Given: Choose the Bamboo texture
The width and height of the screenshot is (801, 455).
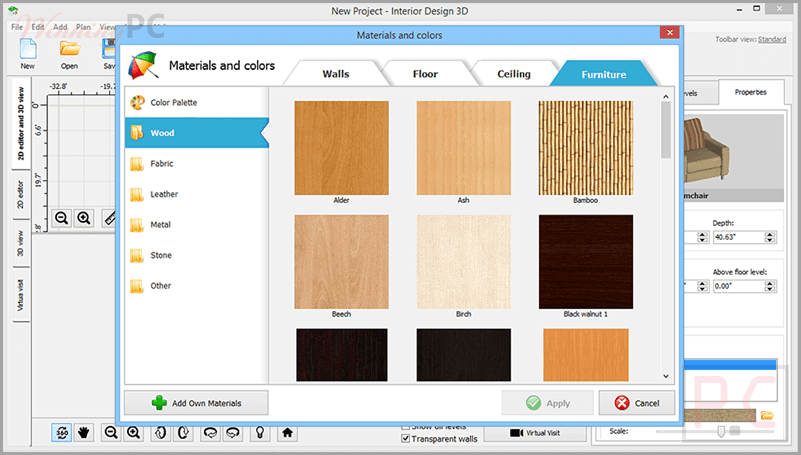Looking at the screenshot, I should click(x=585, y=148).
